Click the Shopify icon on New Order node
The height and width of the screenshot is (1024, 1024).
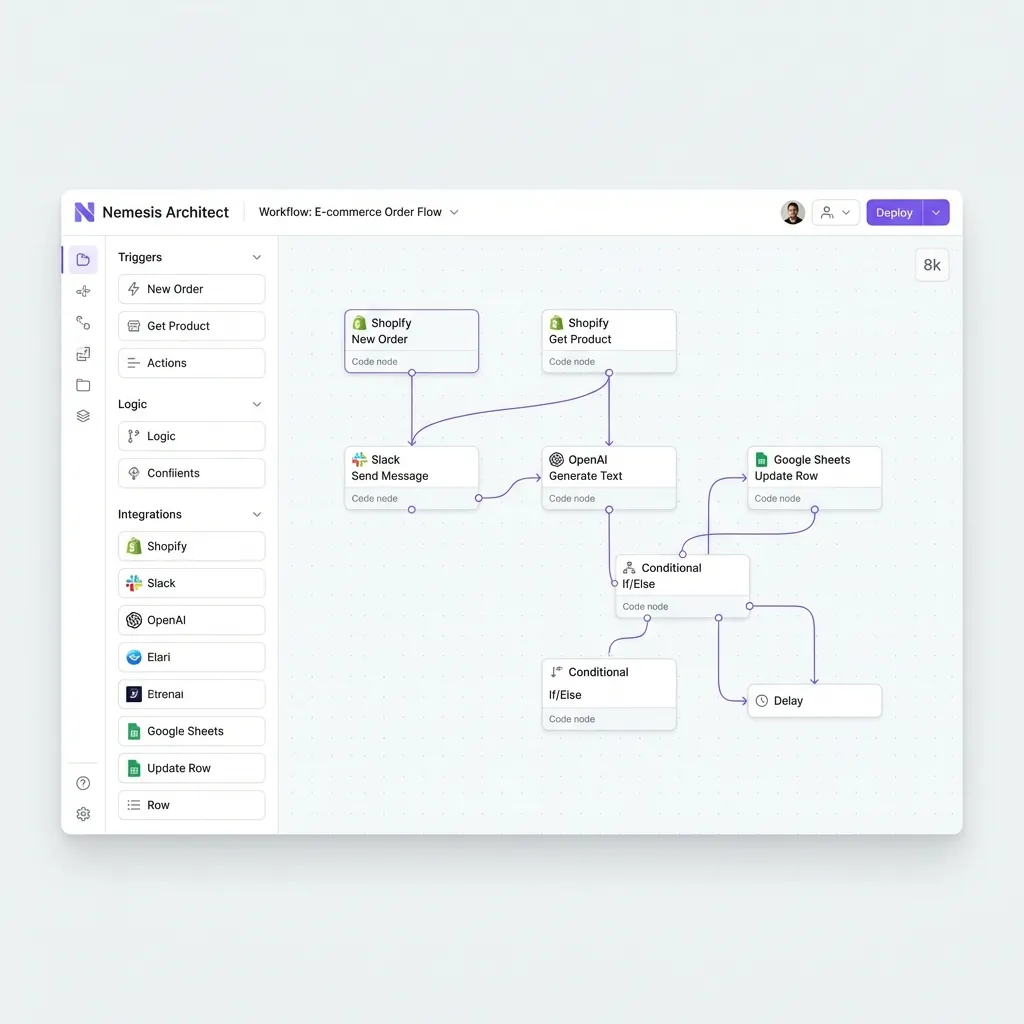pos(359,323)
